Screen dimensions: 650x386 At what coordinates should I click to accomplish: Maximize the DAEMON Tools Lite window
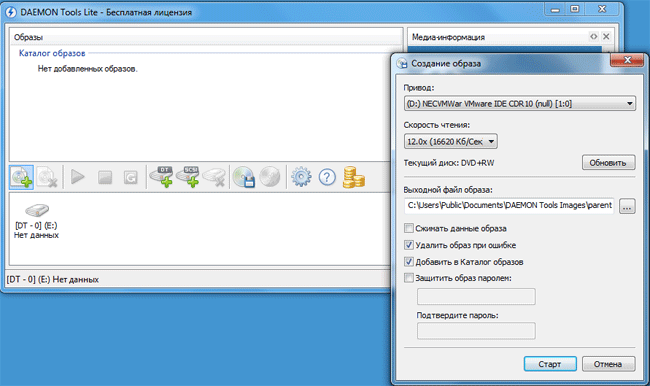point(575,9)
